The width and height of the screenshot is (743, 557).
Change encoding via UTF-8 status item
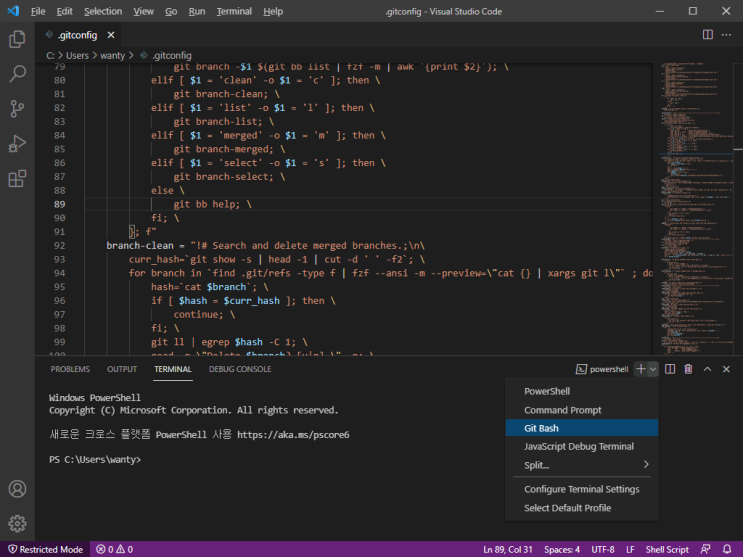click(603, 549)
